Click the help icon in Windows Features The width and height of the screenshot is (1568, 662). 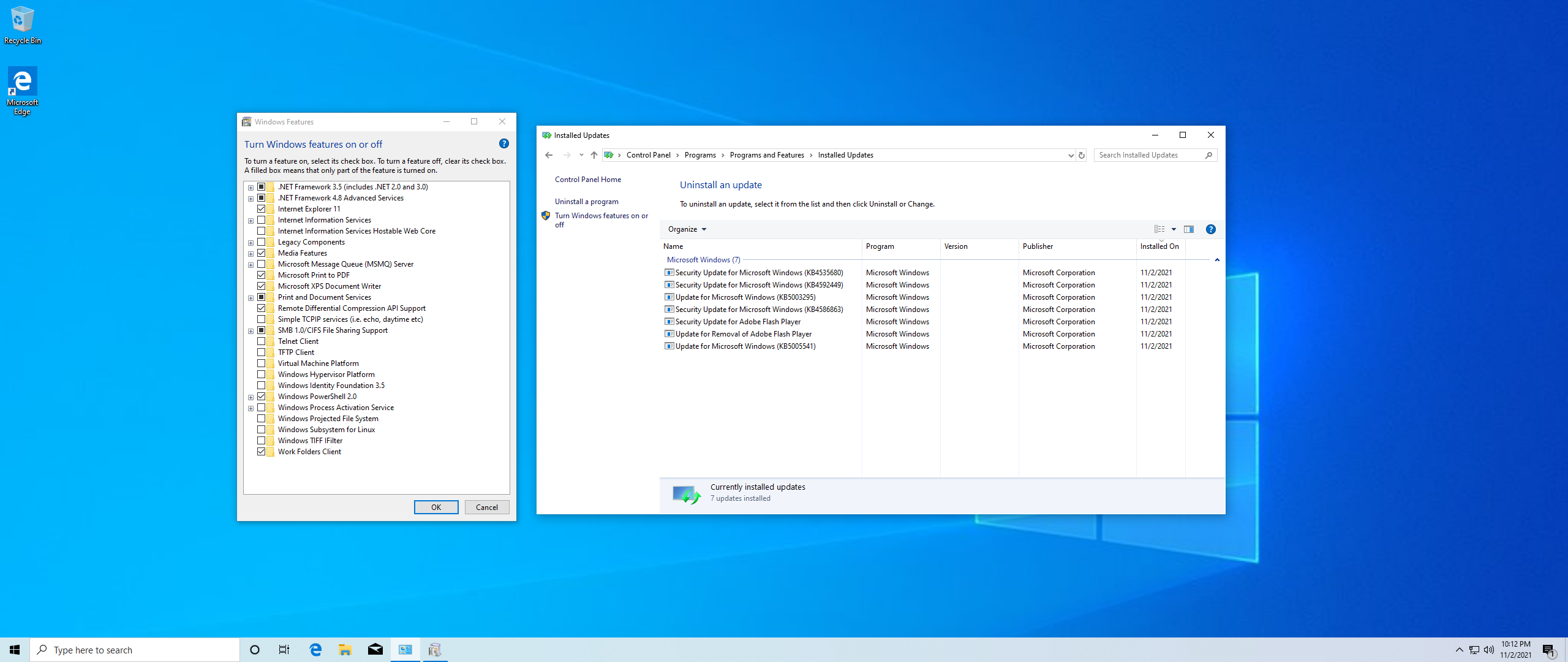point(503,143)
